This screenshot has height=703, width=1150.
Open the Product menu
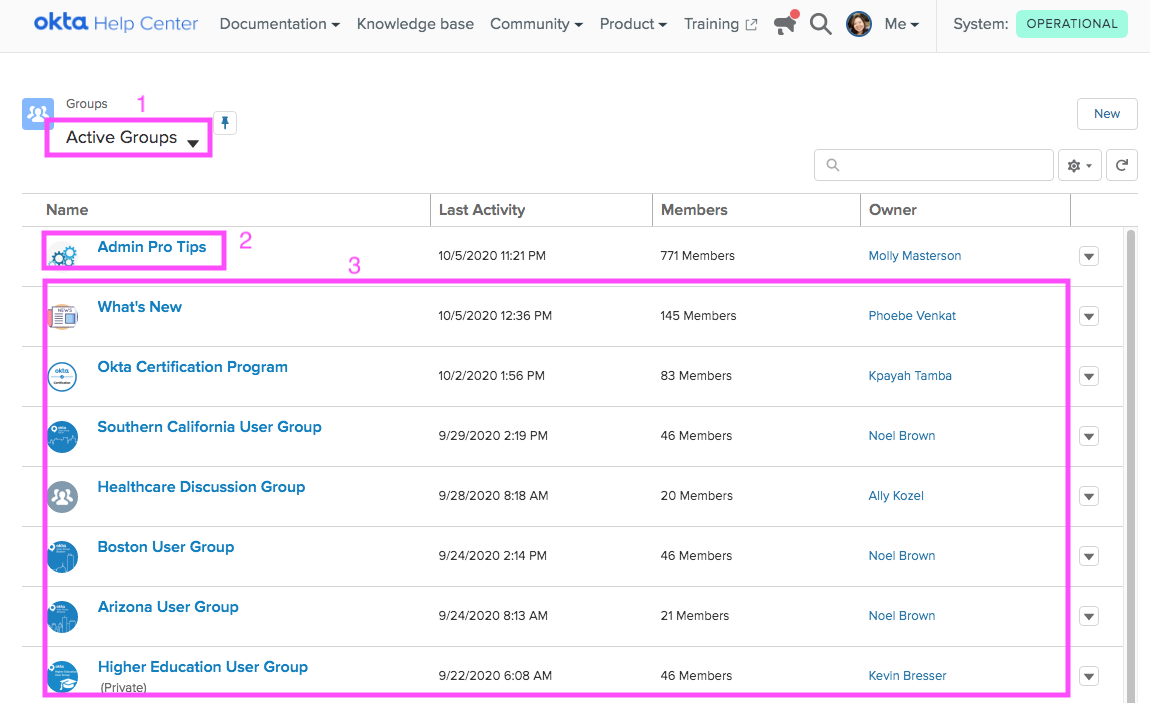(633, 24)
